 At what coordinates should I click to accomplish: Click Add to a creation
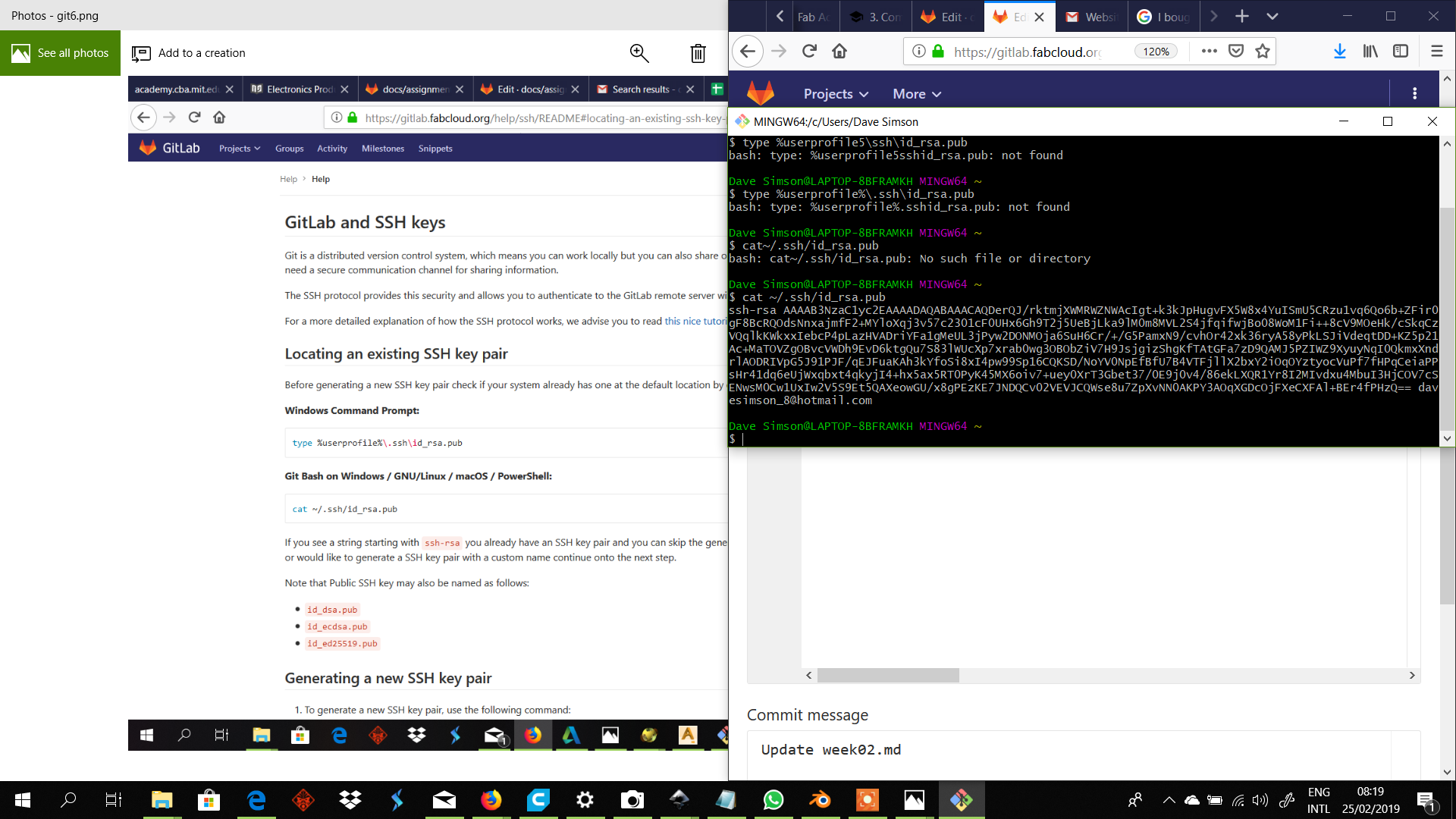click(189, 53)
